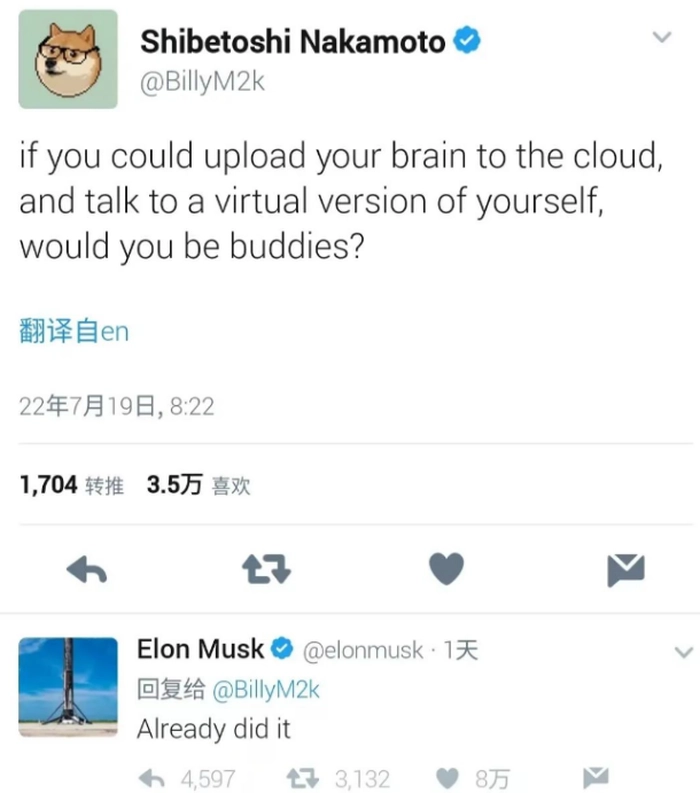Screen dimensions: 700x793
Task: Open Shibetoshi Nakamoto's Doge avatar
Action: click(68, 59)
